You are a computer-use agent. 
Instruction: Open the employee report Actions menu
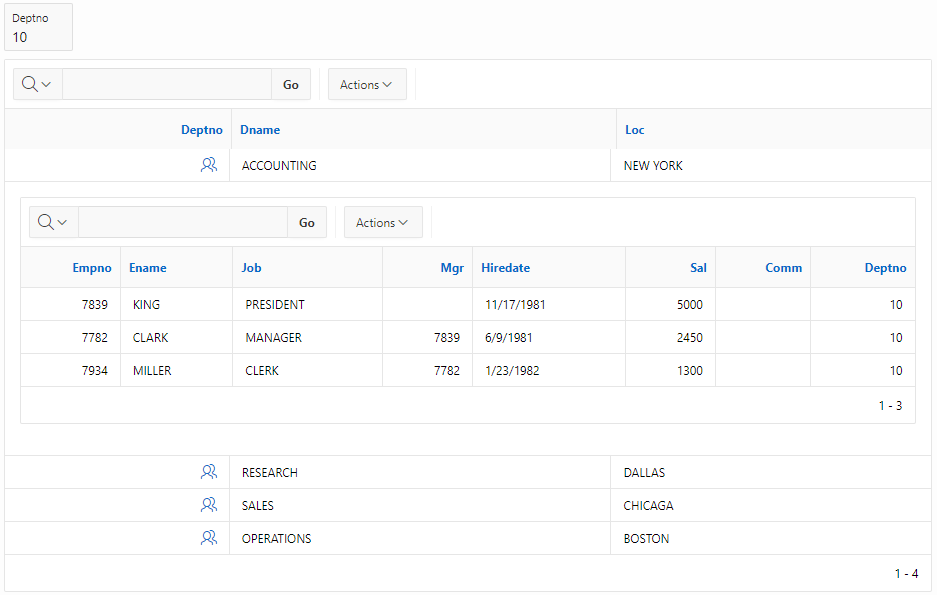(382, 222)
